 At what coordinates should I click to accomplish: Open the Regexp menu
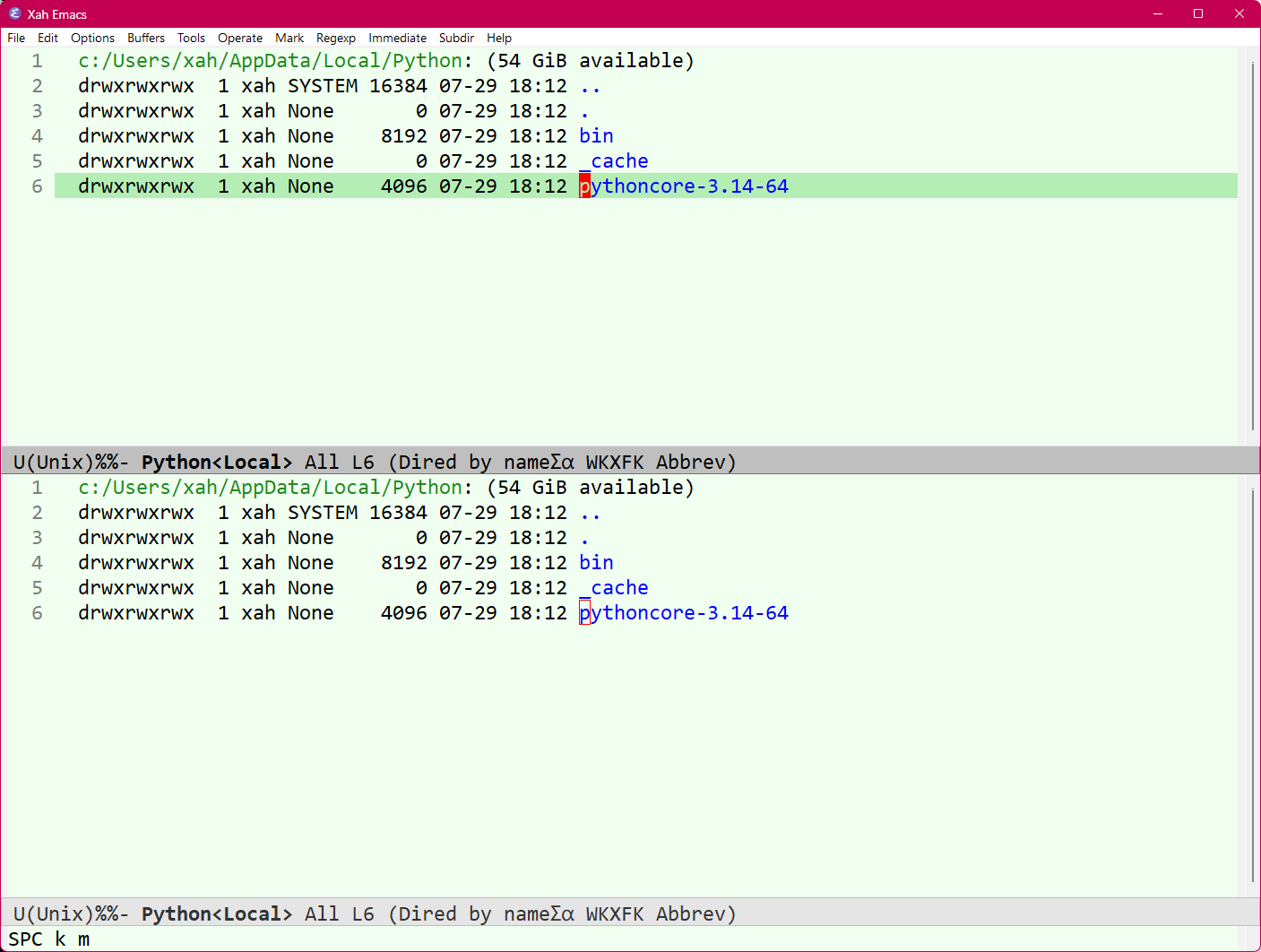pos(336,38)
